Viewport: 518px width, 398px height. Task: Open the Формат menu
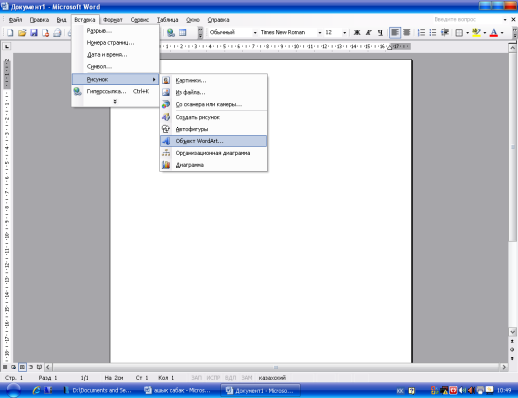point(113,20)
